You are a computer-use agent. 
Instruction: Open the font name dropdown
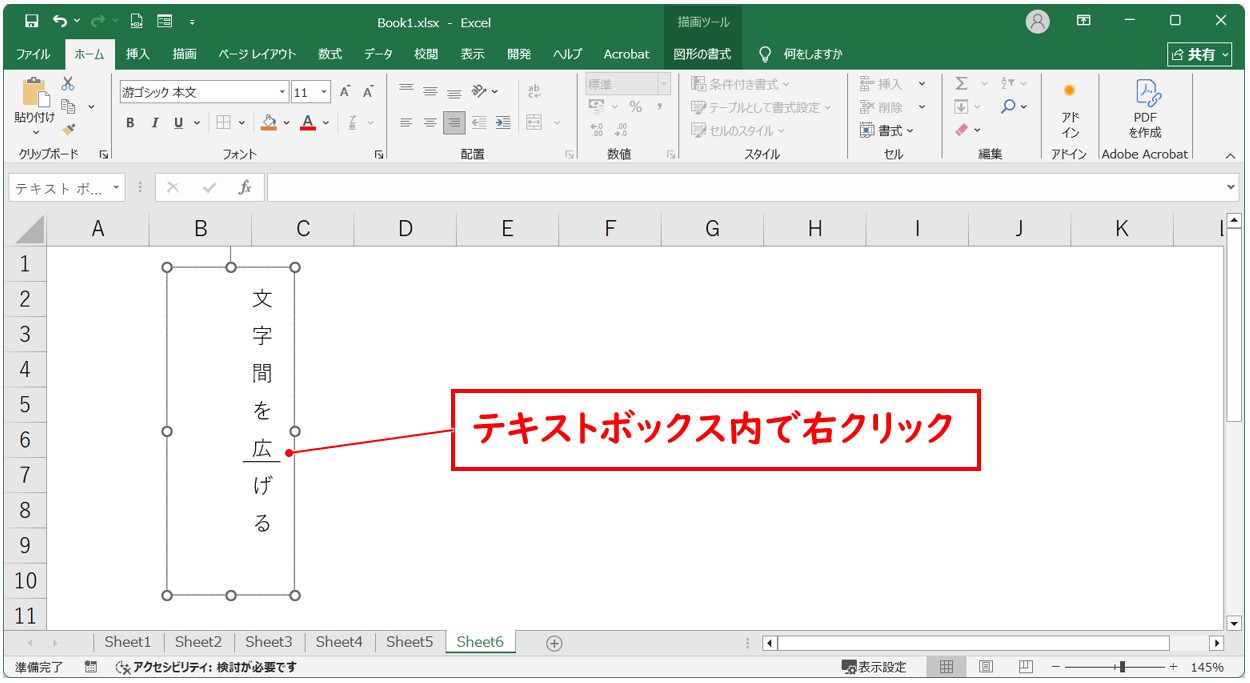pyautogui.click(x=282, y=92)
